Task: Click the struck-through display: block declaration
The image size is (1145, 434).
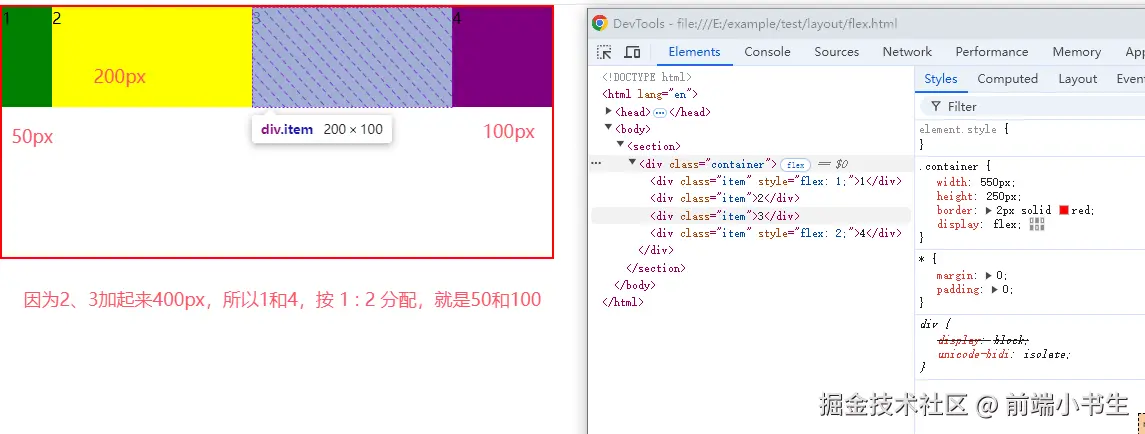Action: [x=983, y=340]
